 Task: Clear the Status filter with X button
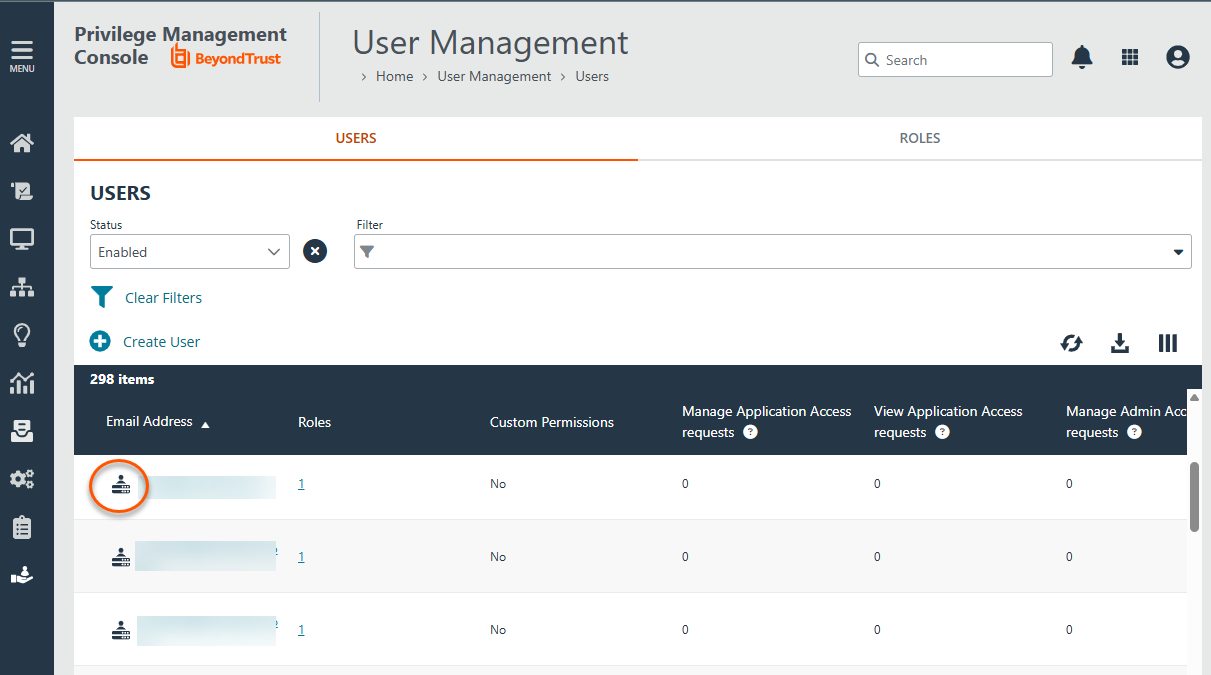tap(315, 252)
